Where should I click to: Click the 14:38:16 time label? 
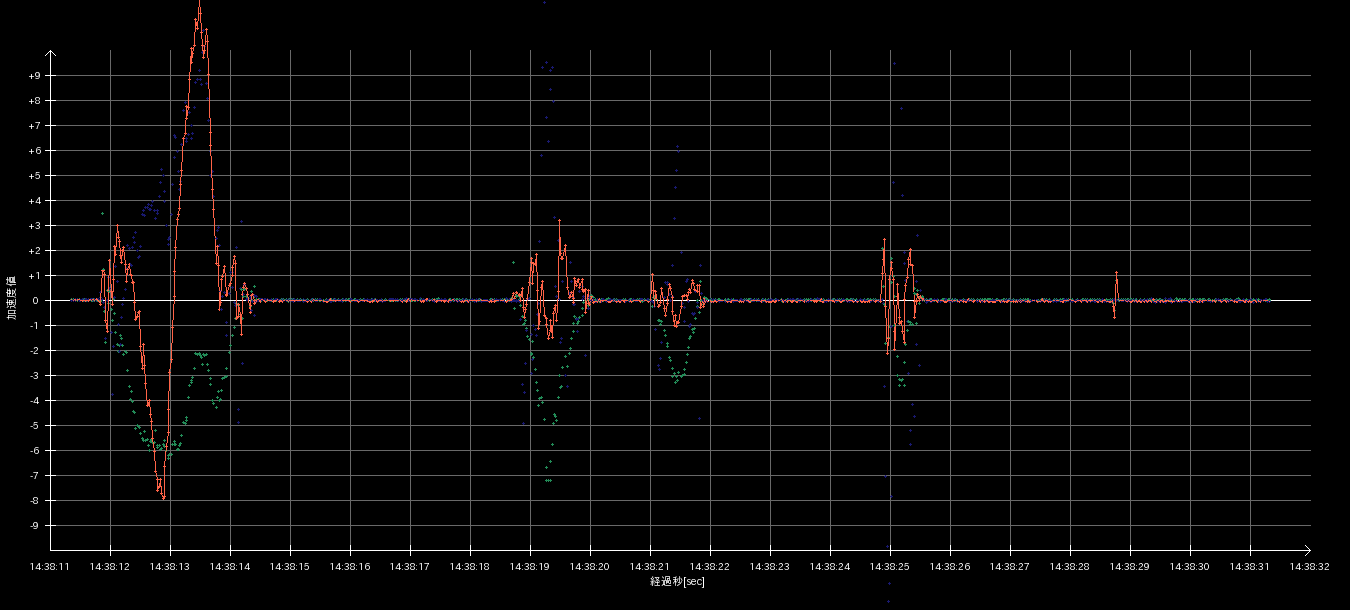click(x=350, y=567)
